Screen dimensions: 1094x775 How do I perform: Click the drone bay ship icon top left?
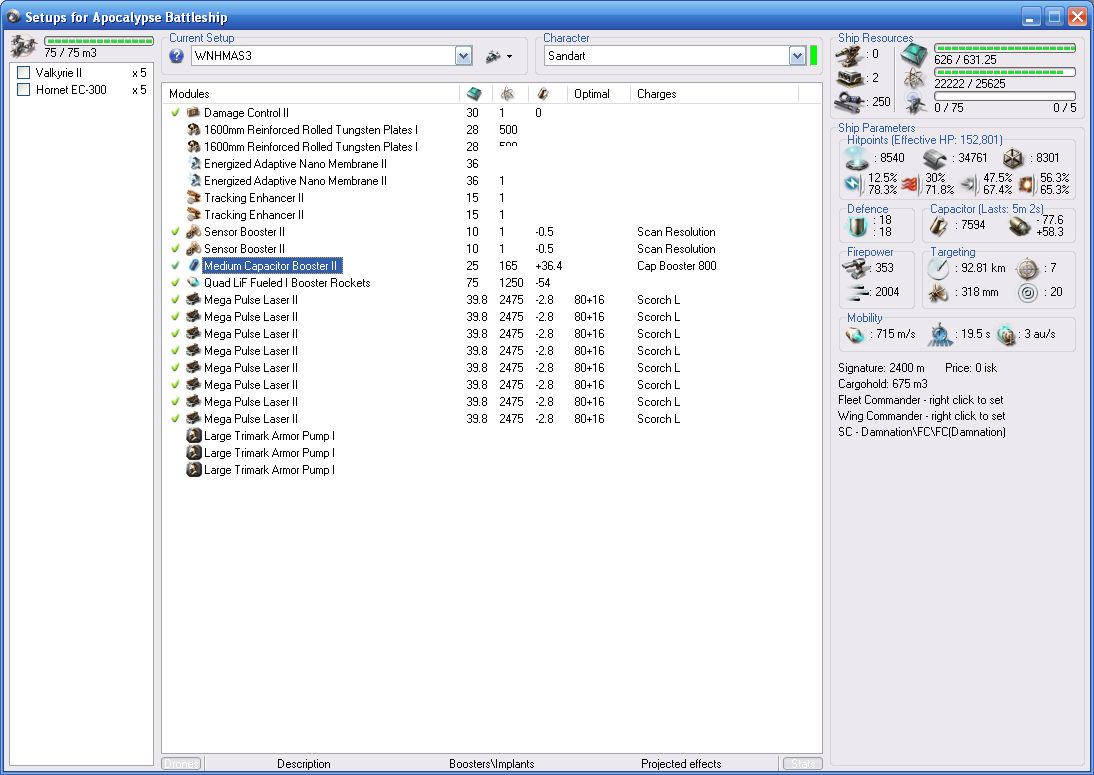pos(24,46)
